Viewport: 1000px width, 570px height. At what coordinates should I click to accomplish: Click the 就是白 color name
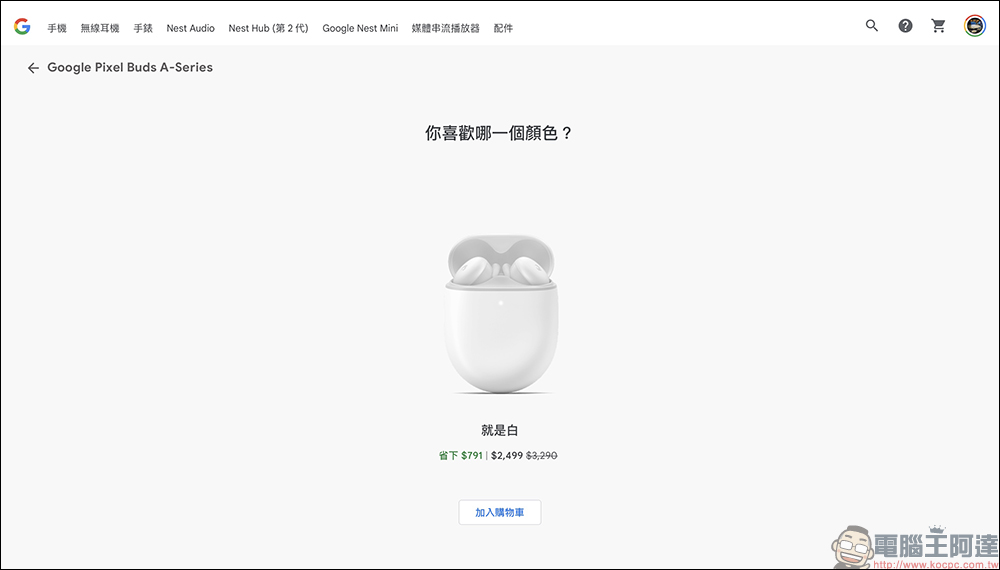click(x=500, y=430)
